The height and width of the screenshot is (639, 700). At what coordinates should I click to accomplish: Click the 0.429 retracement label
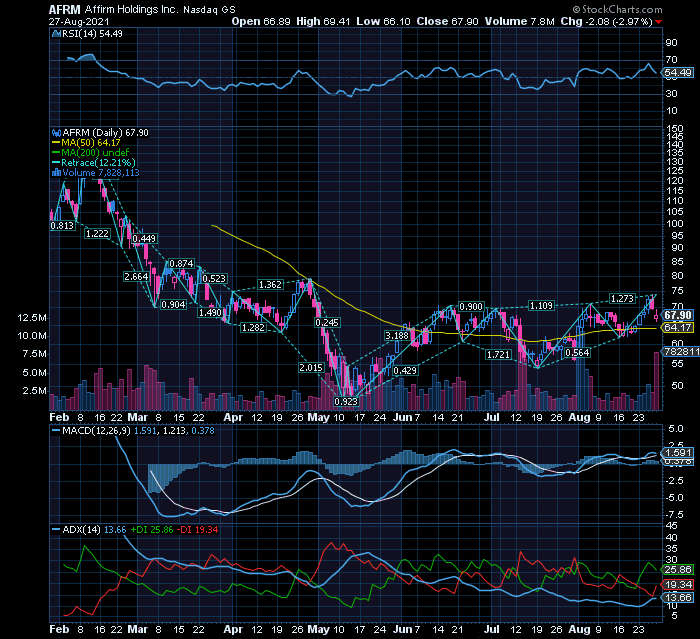(x=405, y=370)
